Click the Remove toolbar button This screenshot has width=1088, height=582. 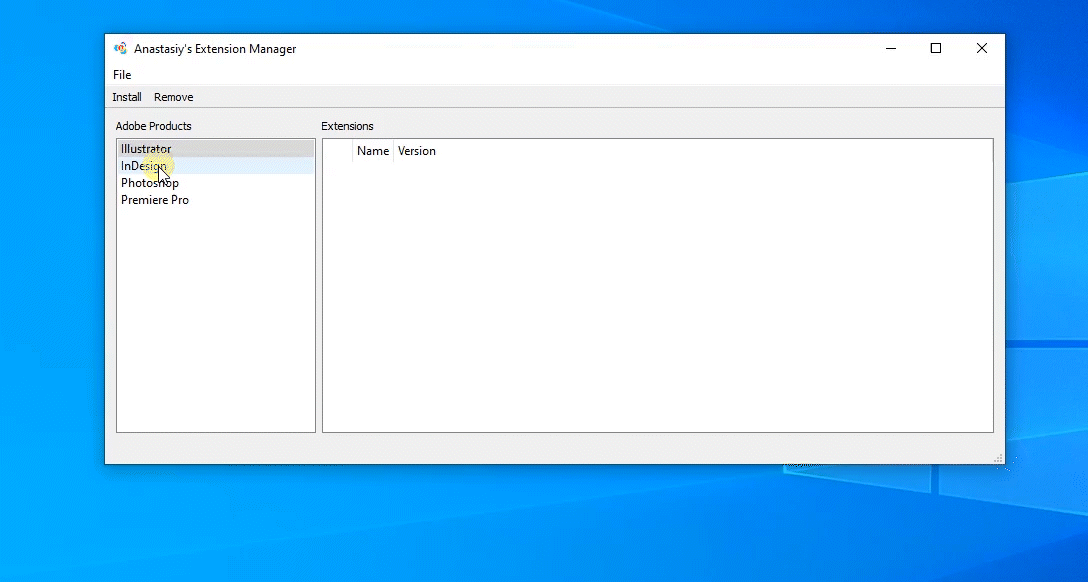(173, 97)
